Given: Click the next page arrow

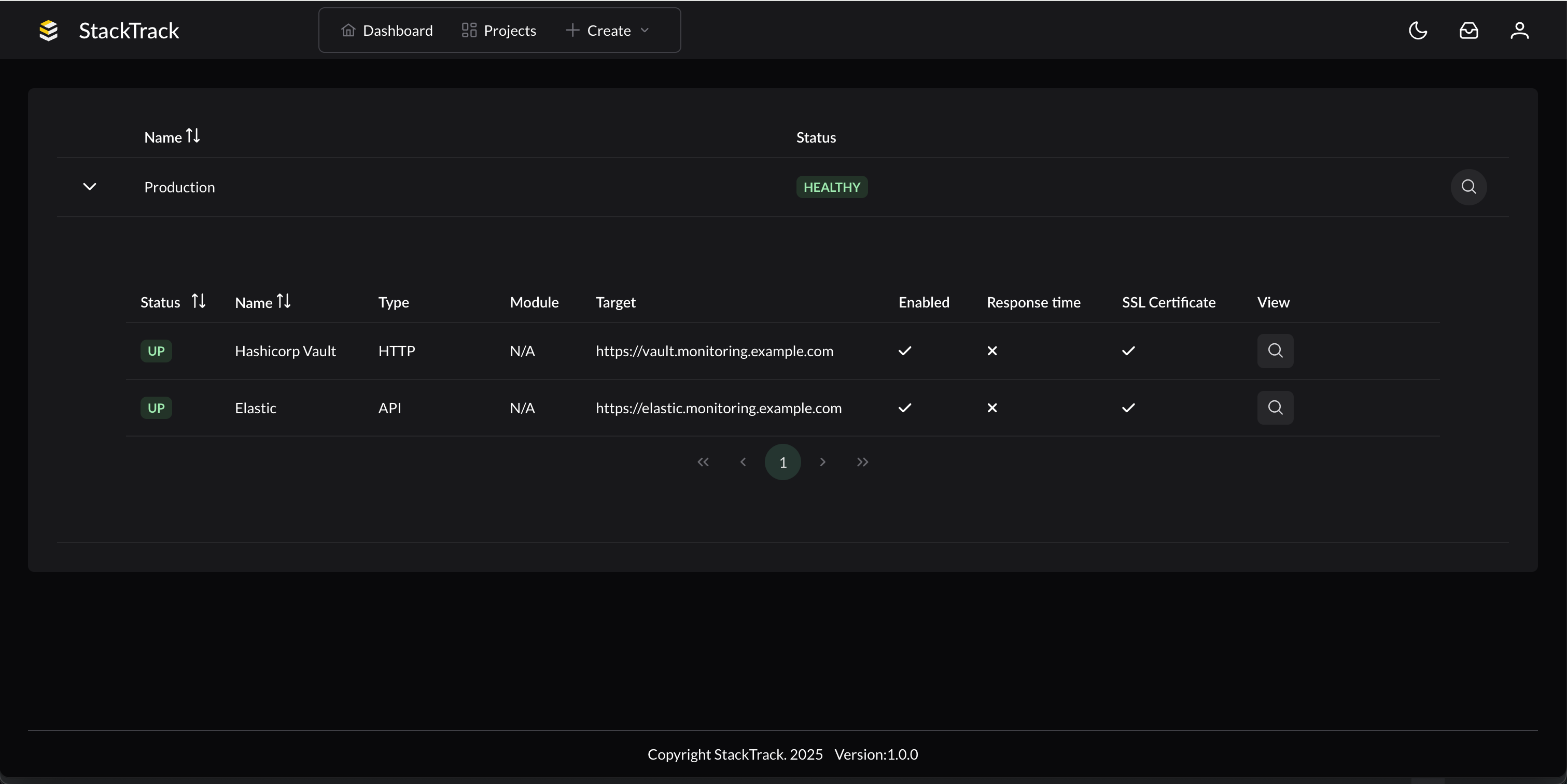Looking at the screenshot, I should point(822,461).
